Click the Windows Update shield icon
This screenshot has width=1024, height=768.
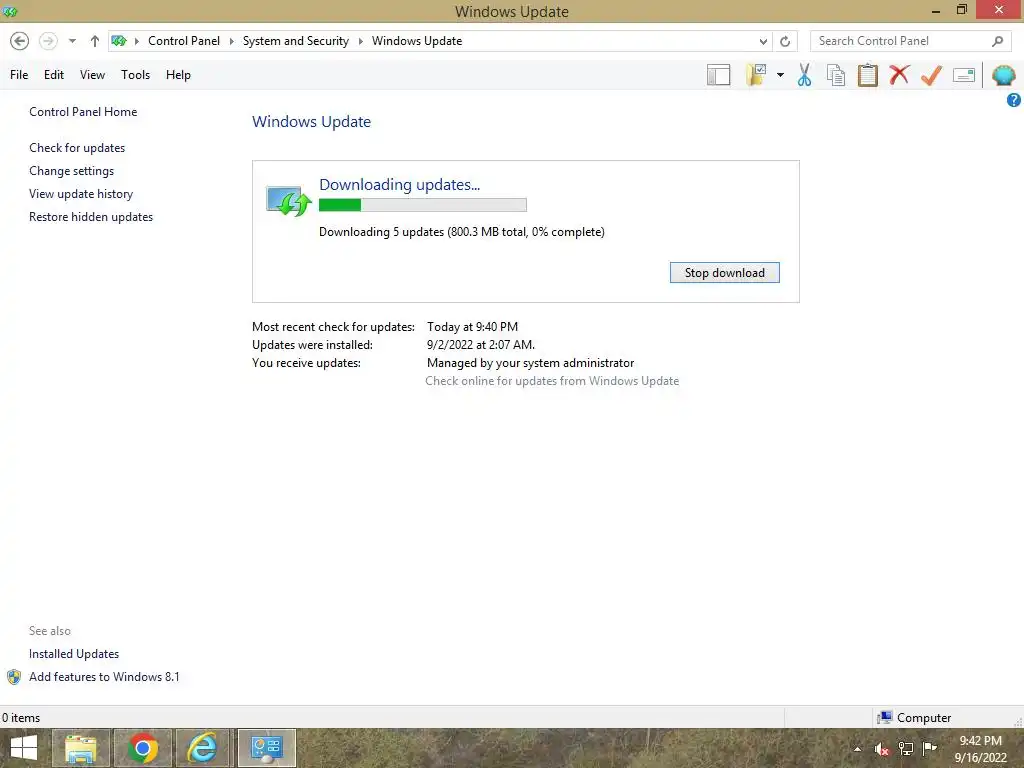click(x=288, y=200)
